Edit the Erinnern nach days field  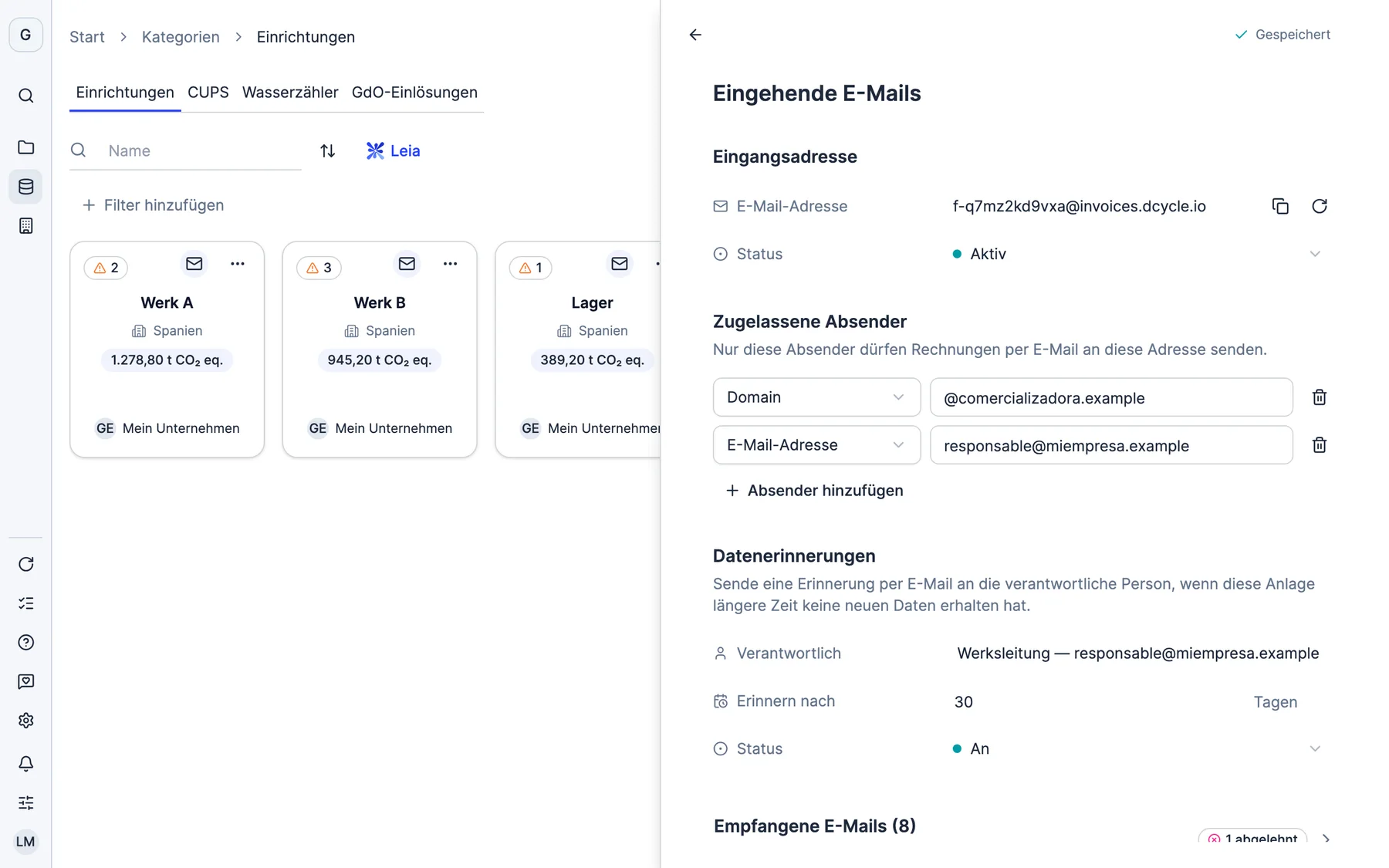tap(1096, 702)
